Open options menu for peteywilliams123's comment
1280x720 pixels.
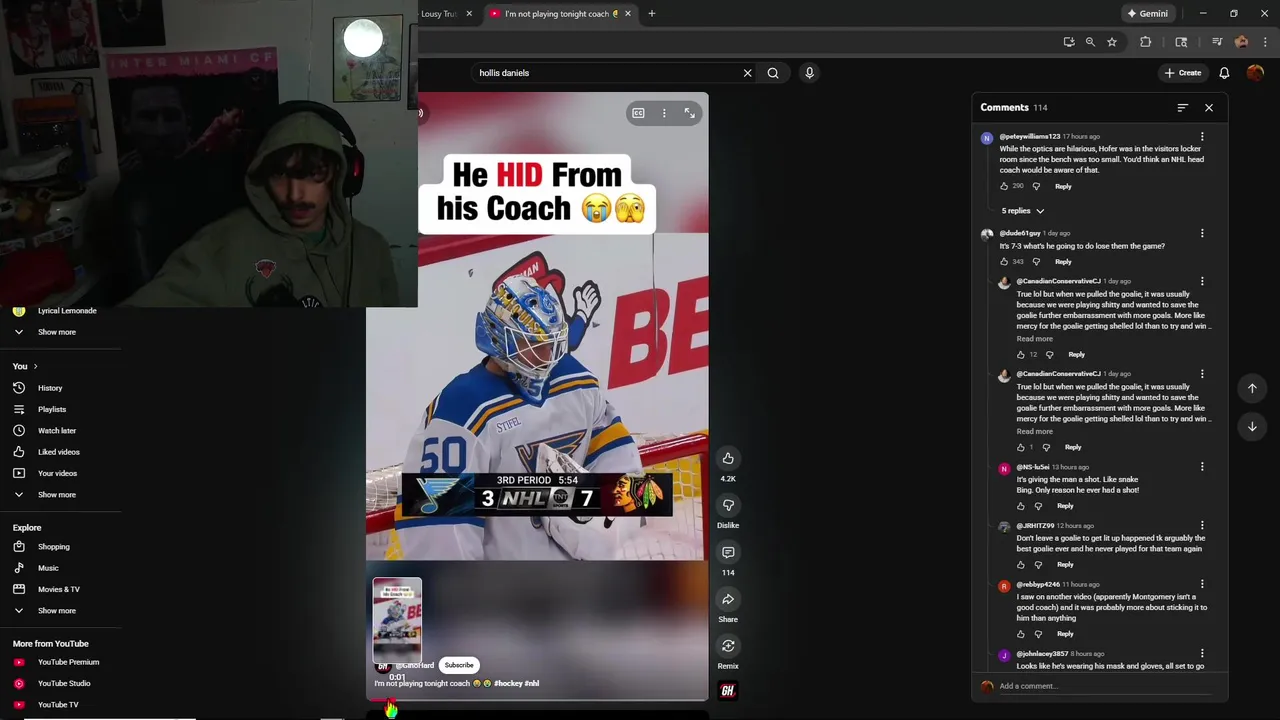click(1202, 137)
